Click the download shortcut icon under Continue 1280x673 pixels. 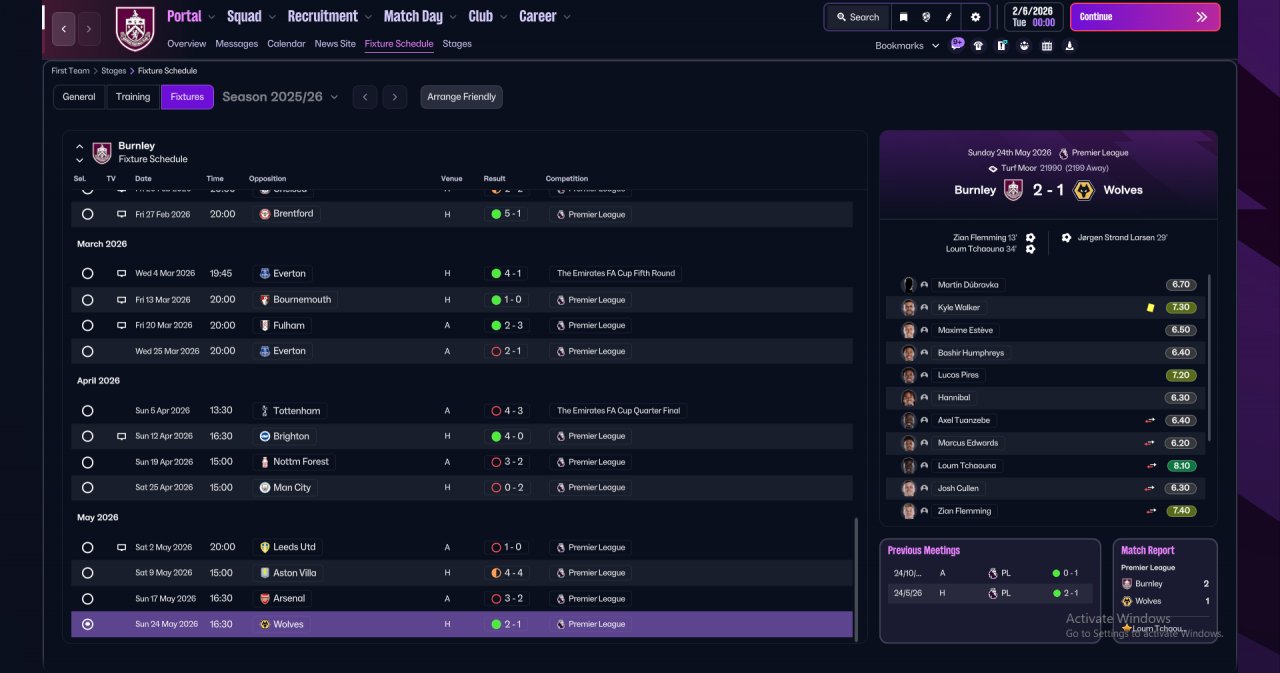point(1070,45)
